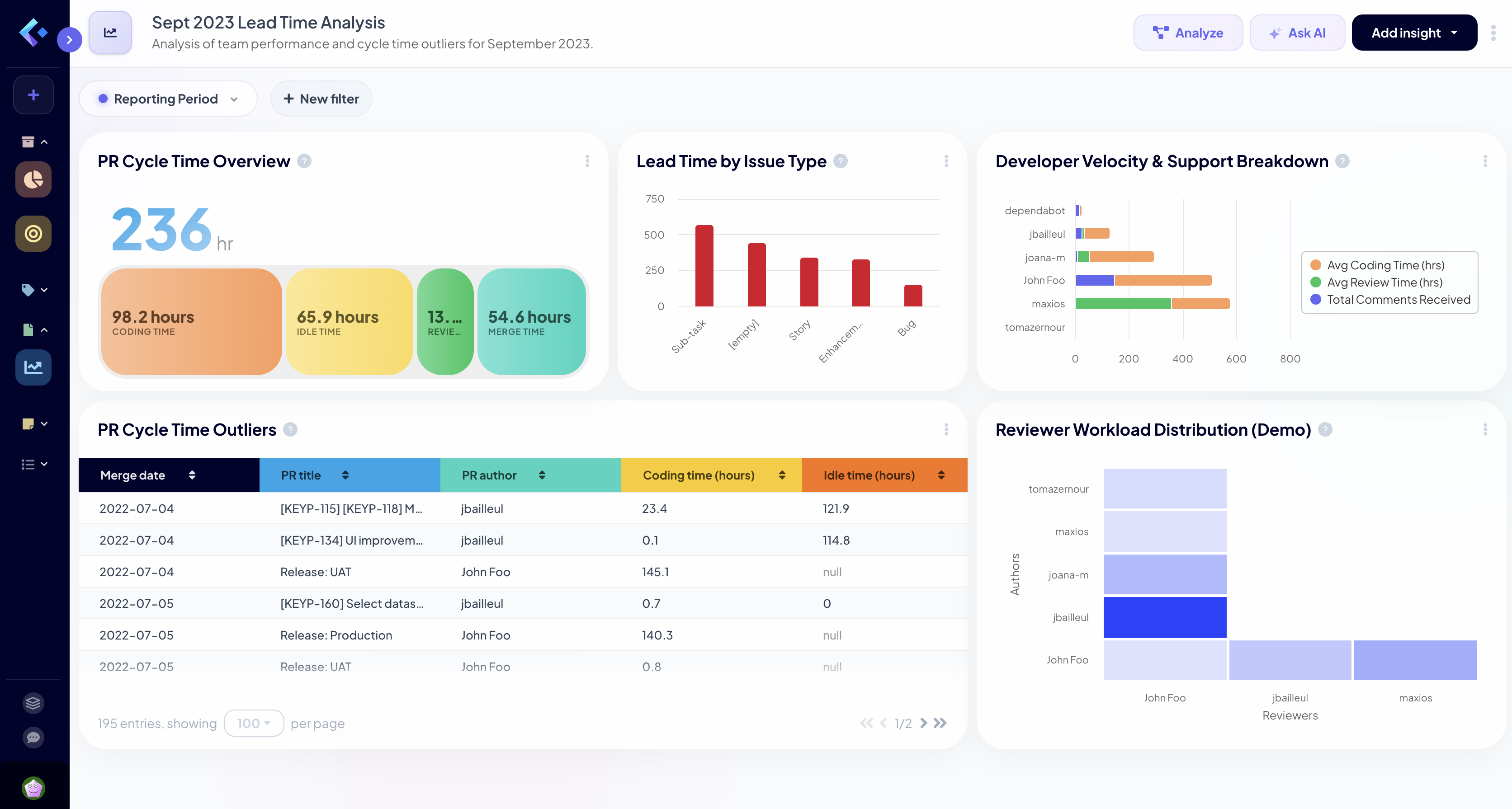Toggle Avg Review Time legend entry

point(1376,282)
